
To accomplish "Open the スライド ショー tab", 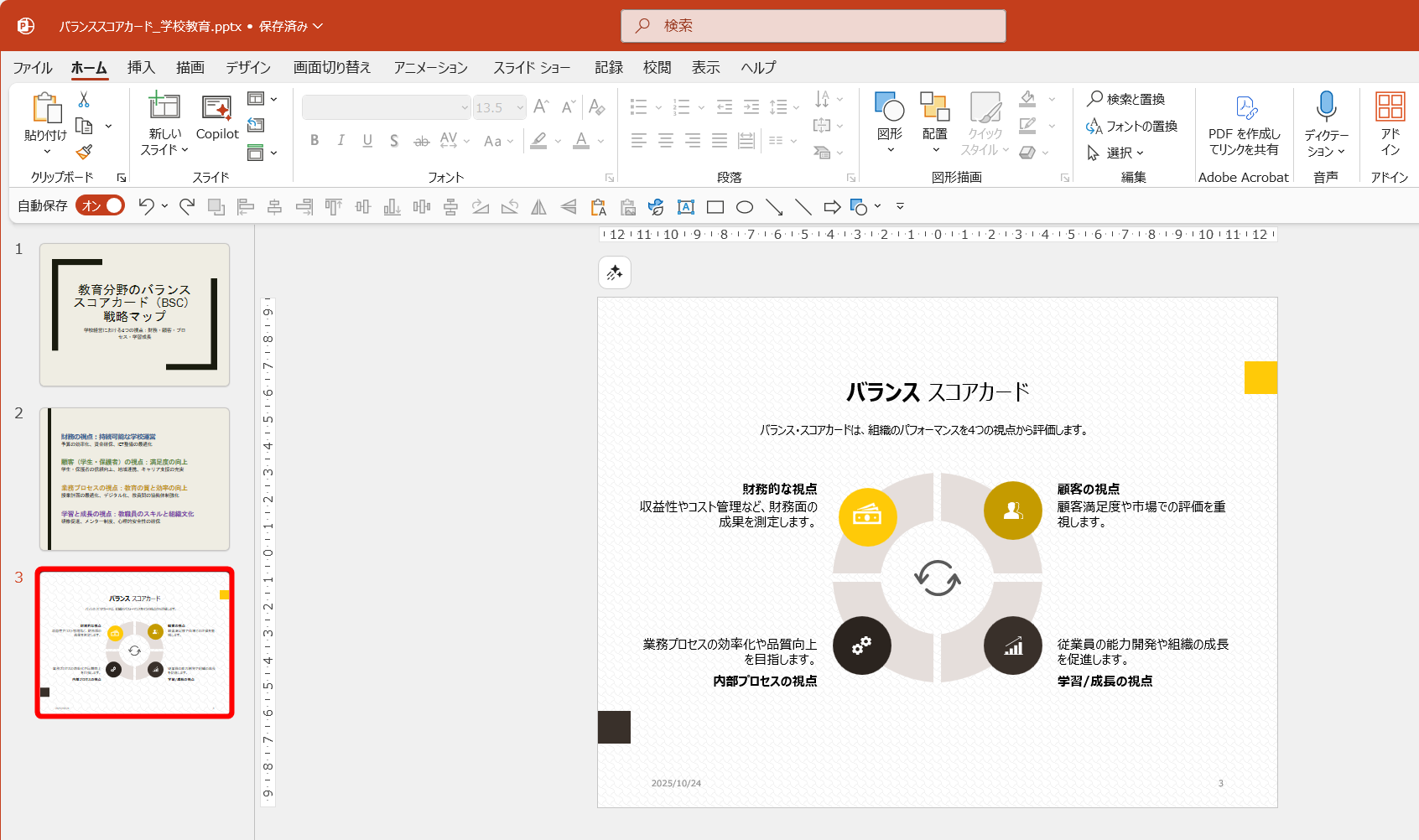I will click(x=532, y=67).
